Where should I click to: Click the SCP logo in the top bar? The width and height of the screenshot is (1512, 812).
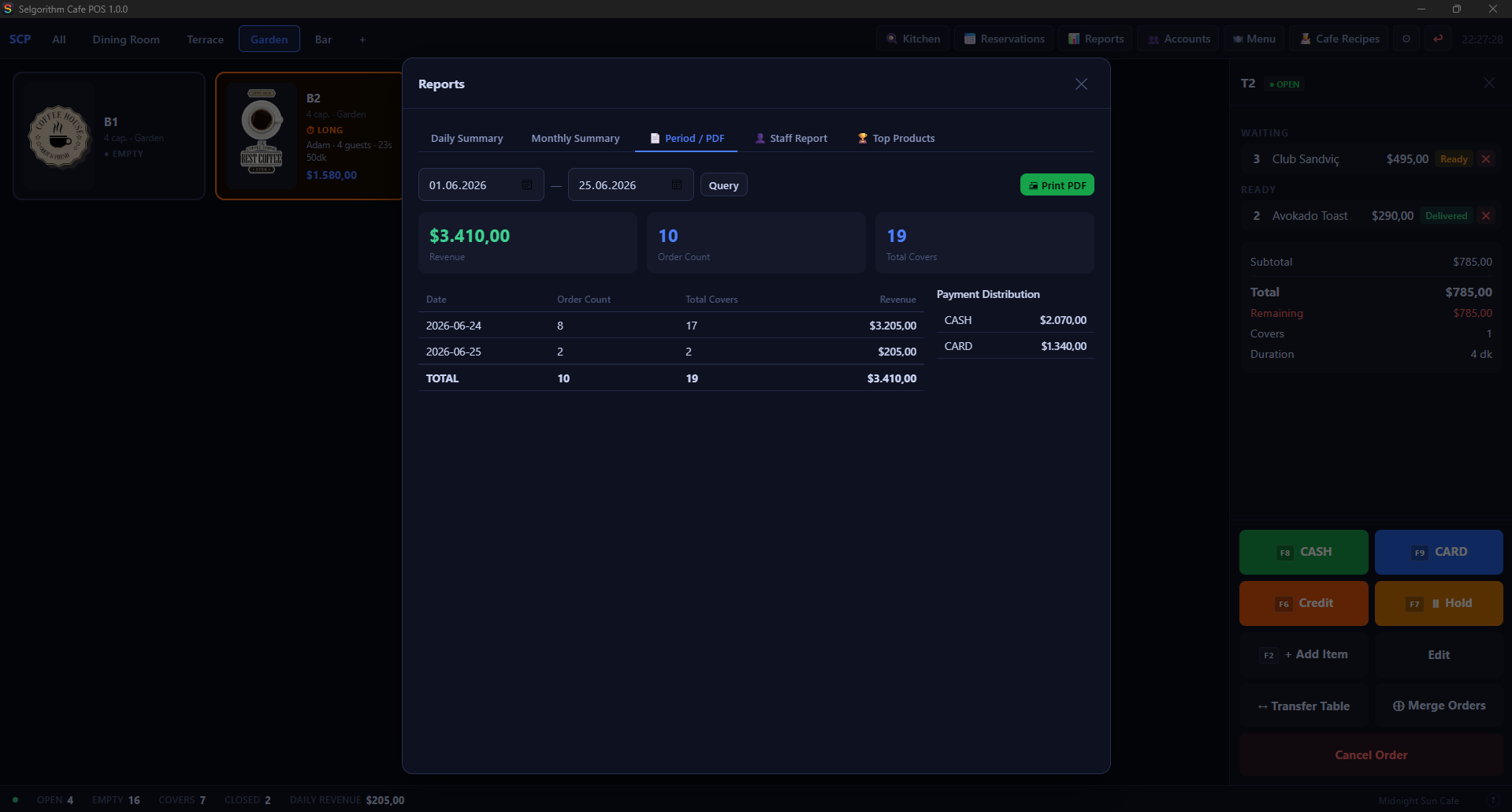tap(20, 39)
